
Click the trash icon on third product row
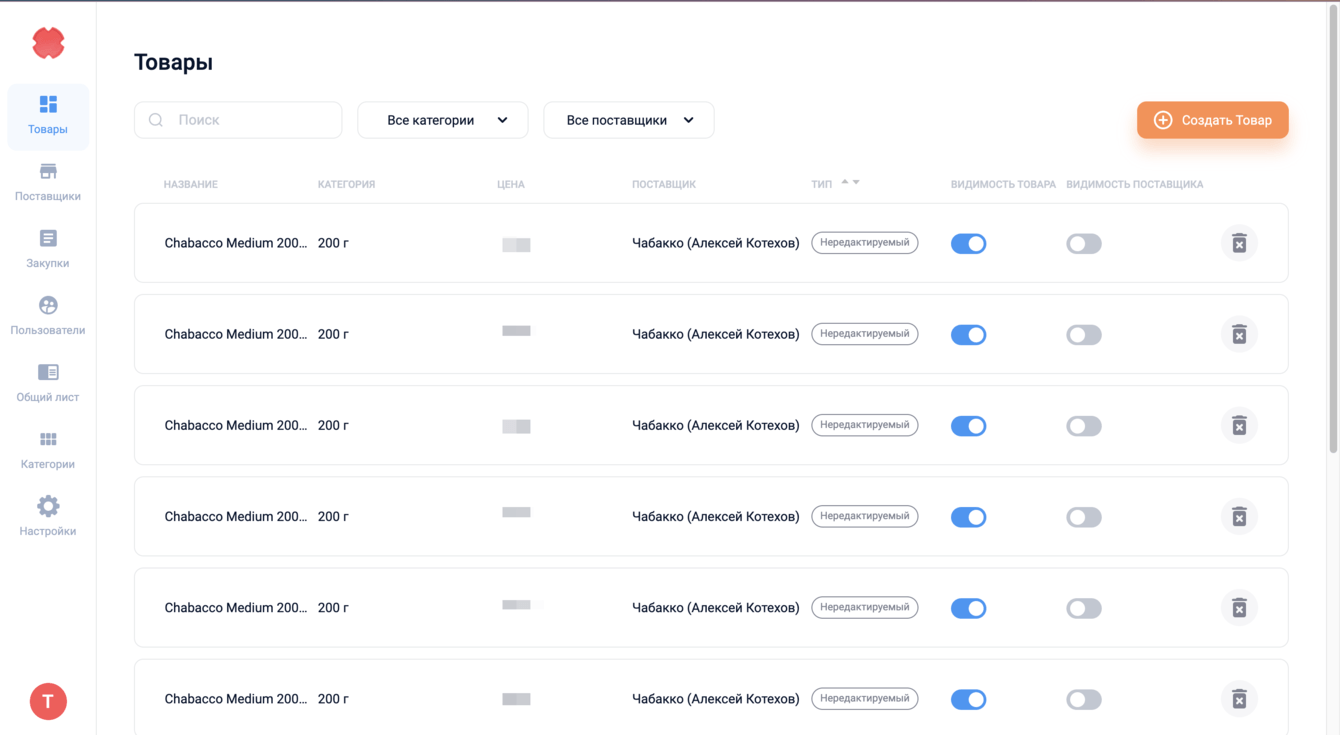point(1239,426)
